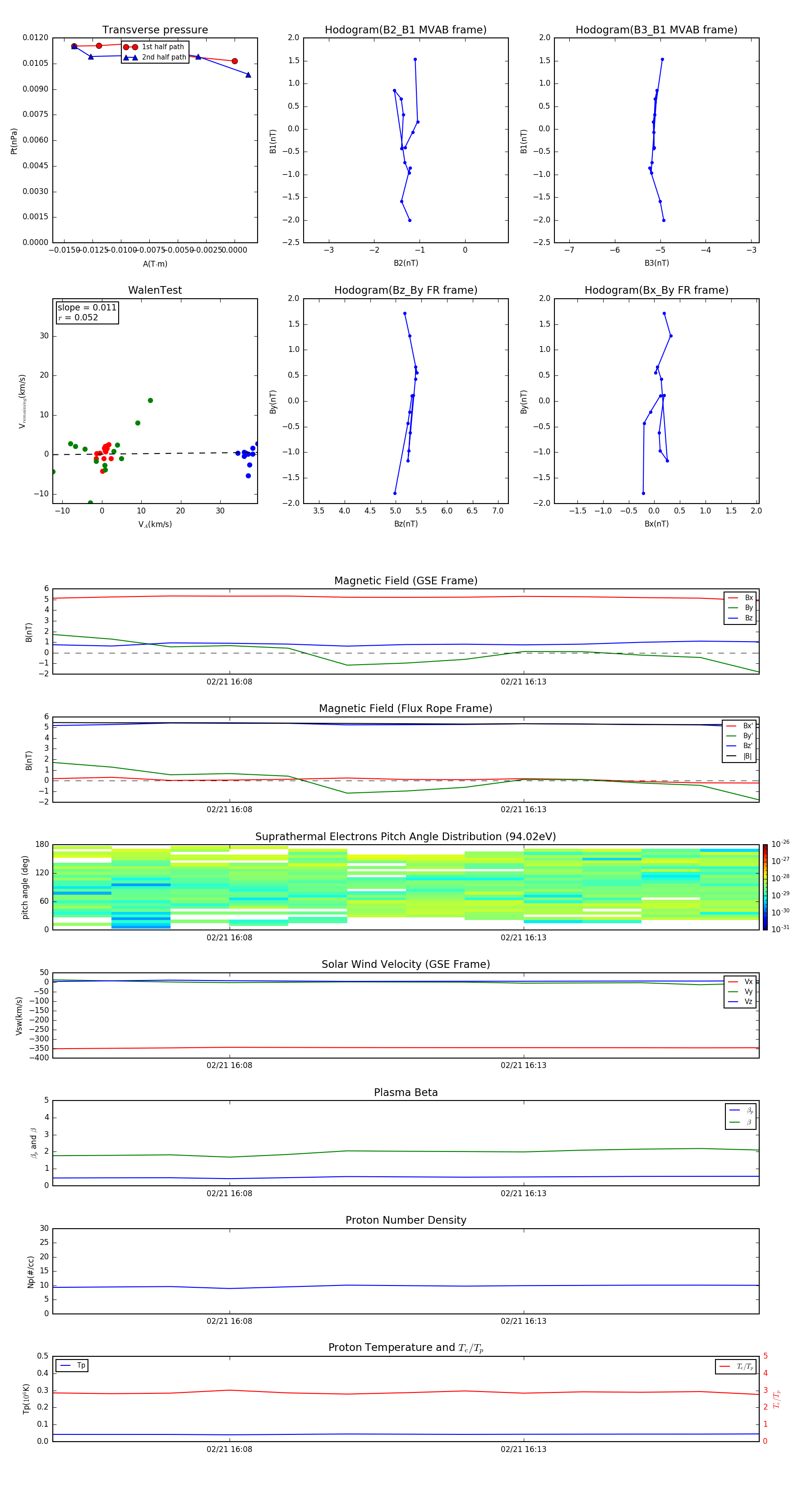Click the 'slope = 0.011' annotation

pyautogui.click(x=87, y=308)
